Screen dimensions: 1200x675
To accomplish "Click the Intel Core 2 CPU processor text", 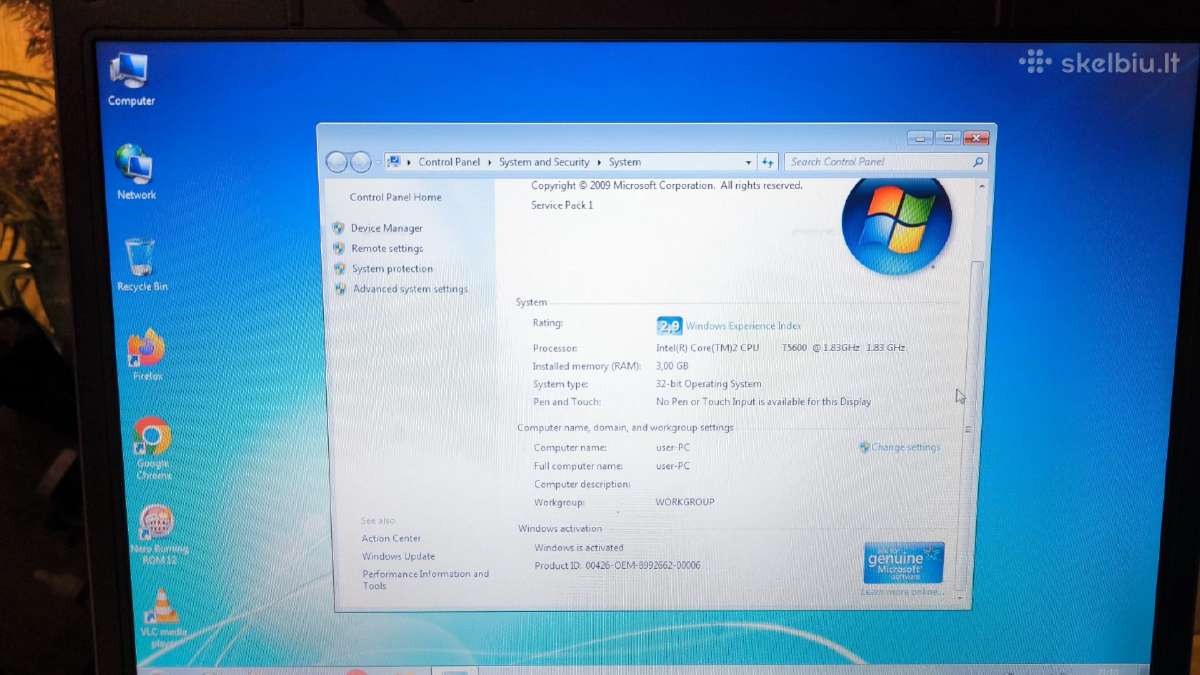I will point(781,348).
